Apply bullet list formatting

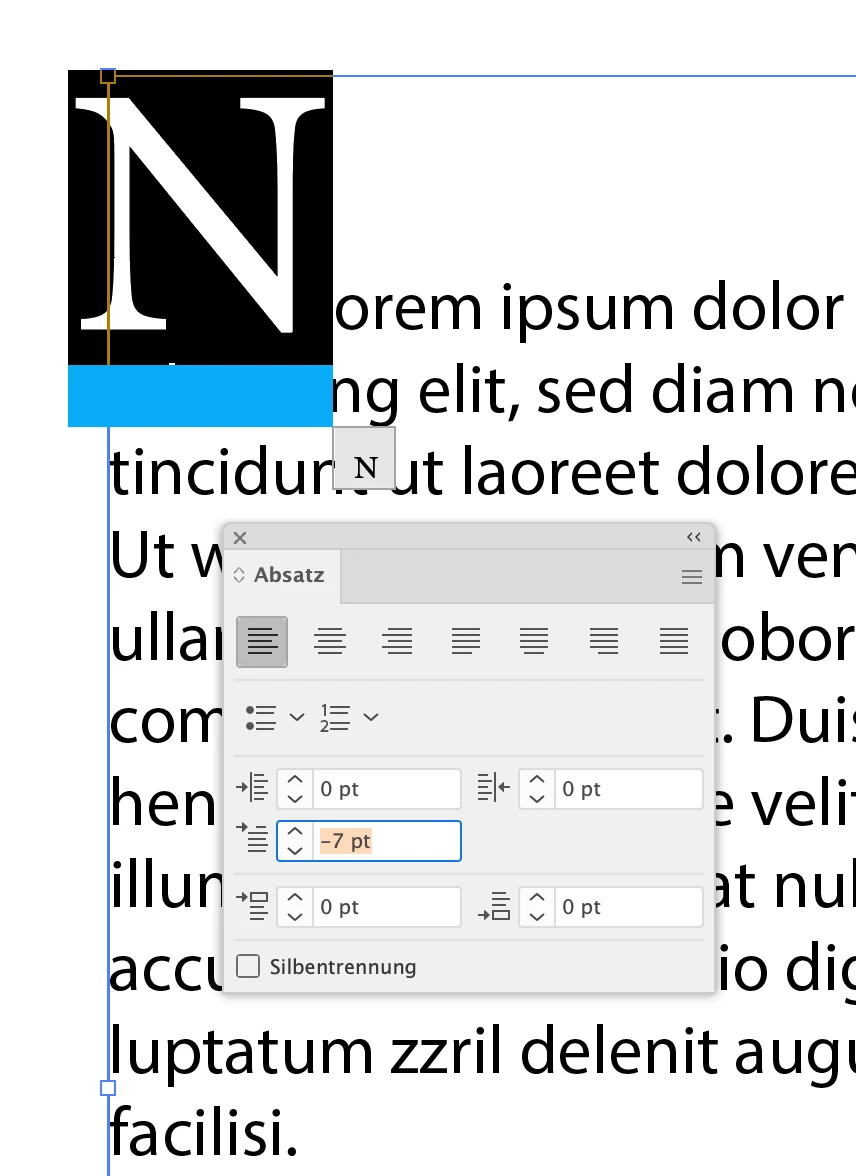pyautogui.click(x=261, y=718)
